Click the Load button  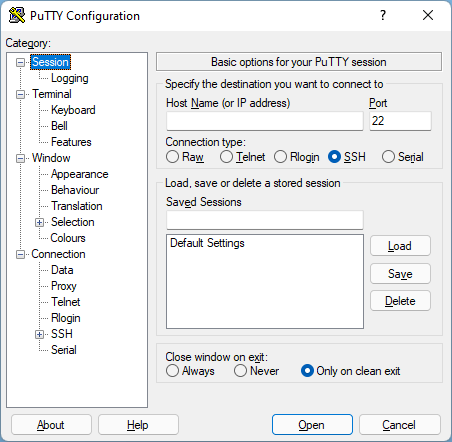[400, 246]
